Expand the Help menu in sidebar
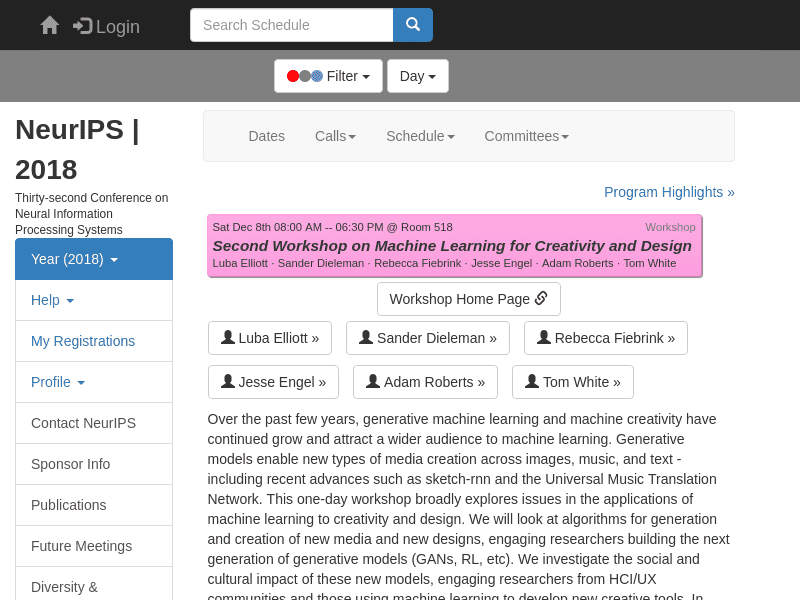Viewport: 800px width, 600px height. 94,300
